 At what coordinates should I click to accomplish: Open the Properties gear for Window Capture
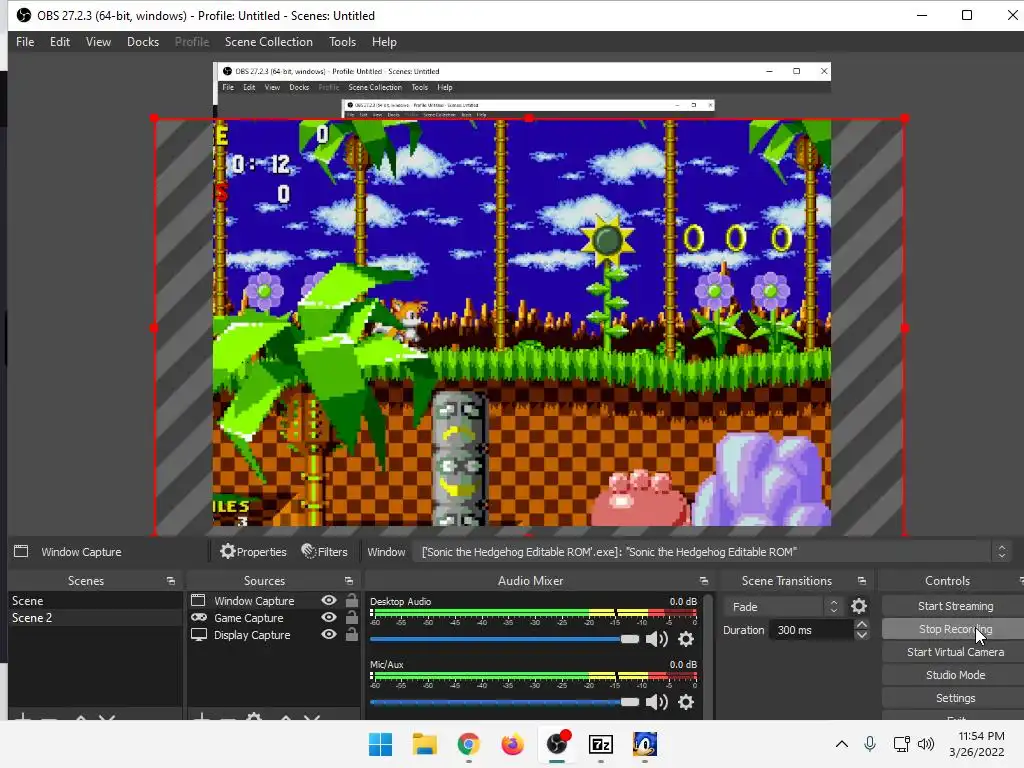(253, 552)
